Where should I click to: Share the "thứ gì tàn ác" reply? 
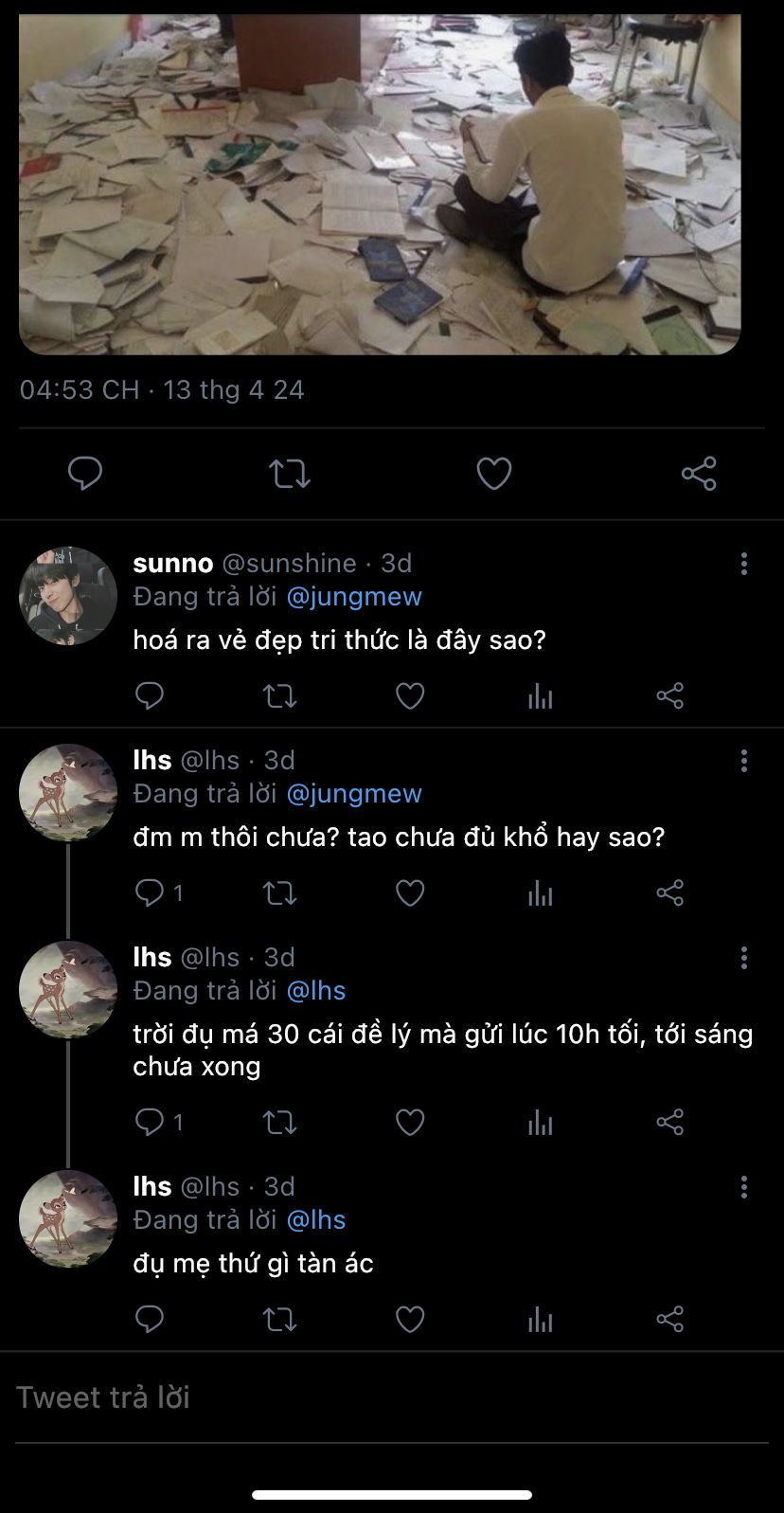(669, 1319)
